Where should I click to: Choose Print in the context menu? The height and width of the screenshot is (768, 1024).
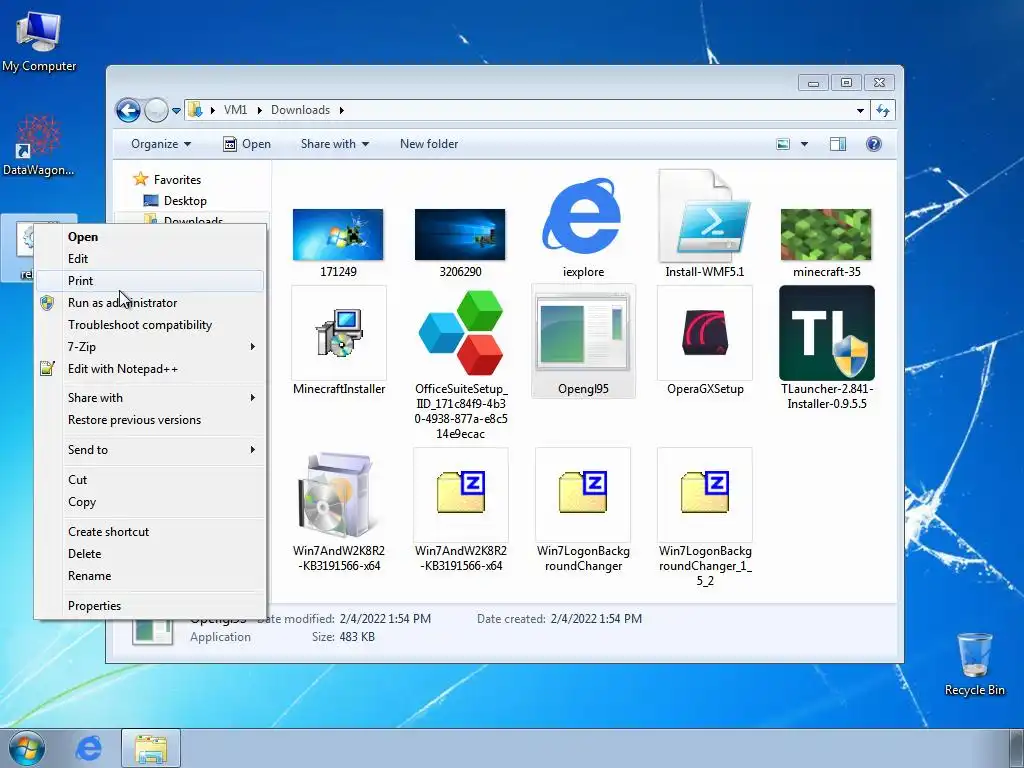(x=150, y=281)
